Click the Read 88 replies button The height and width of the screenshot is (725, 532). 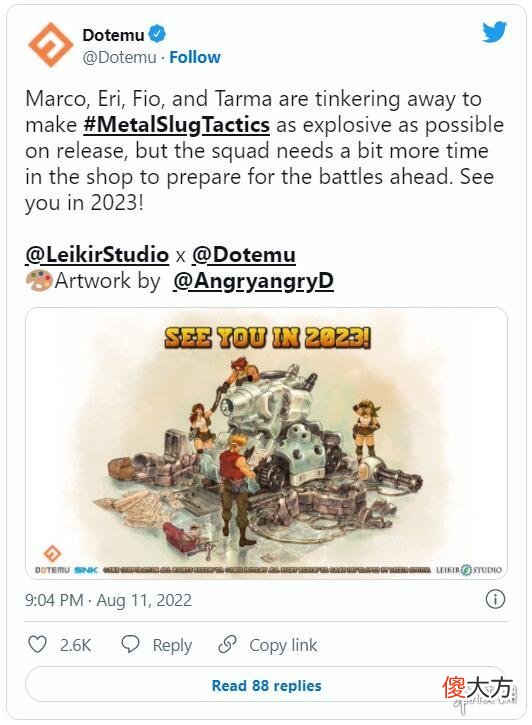266,685
